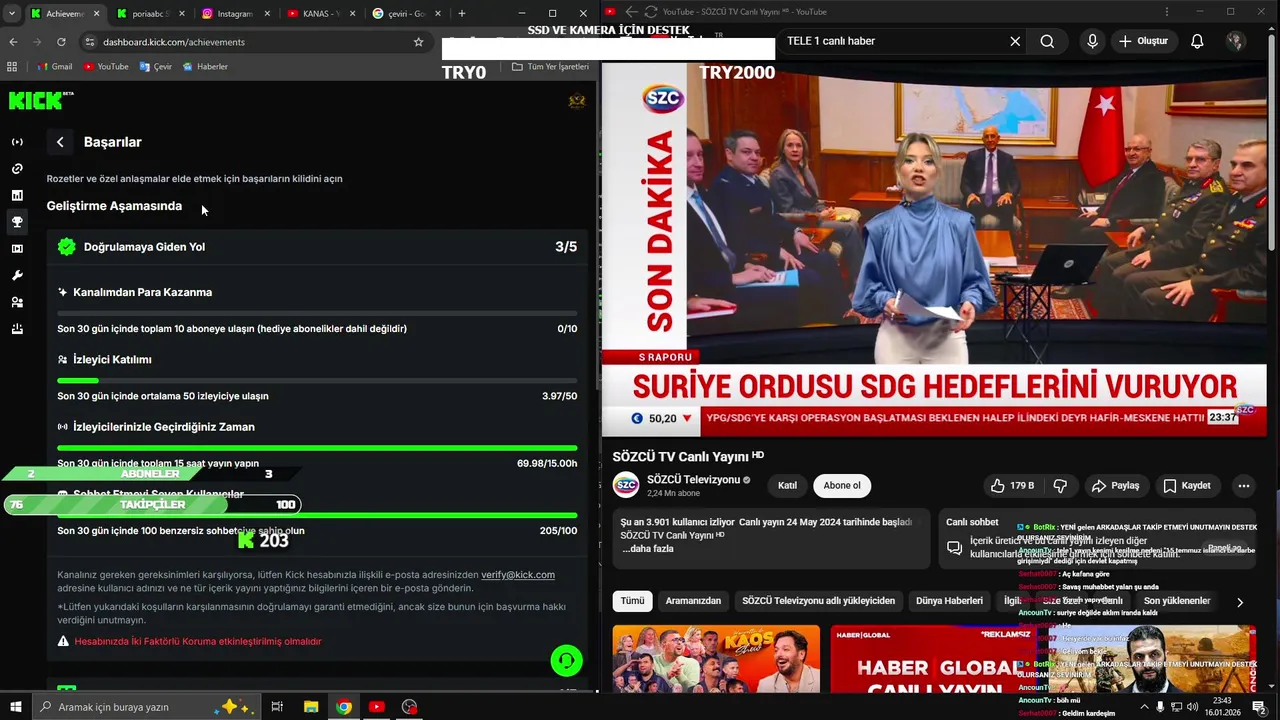Open YouTube bookmark in bookmarks bar

(x=106, y=66)
